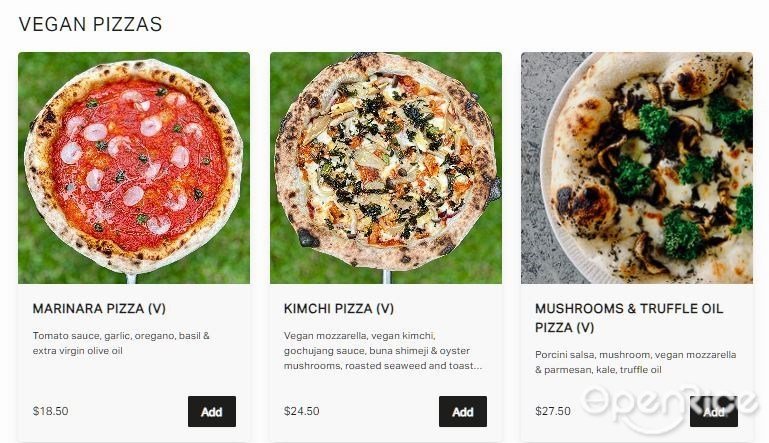
Task: Open the Mushrooms & Truffle Oil Pizza photo
Action: (637, 168)
